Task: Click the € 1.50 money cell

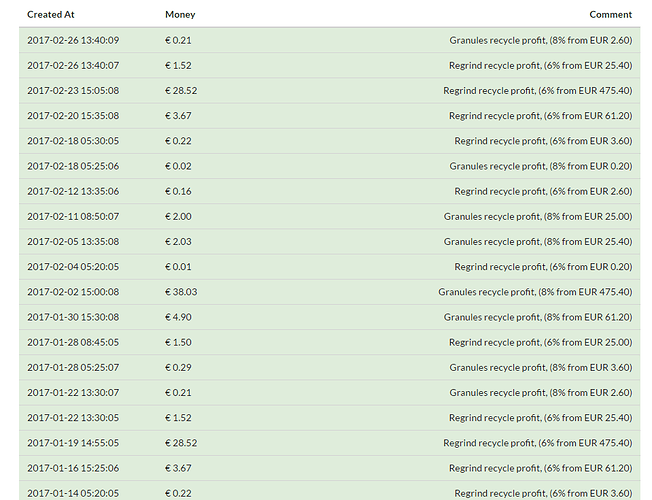Action: click(178, 342)
